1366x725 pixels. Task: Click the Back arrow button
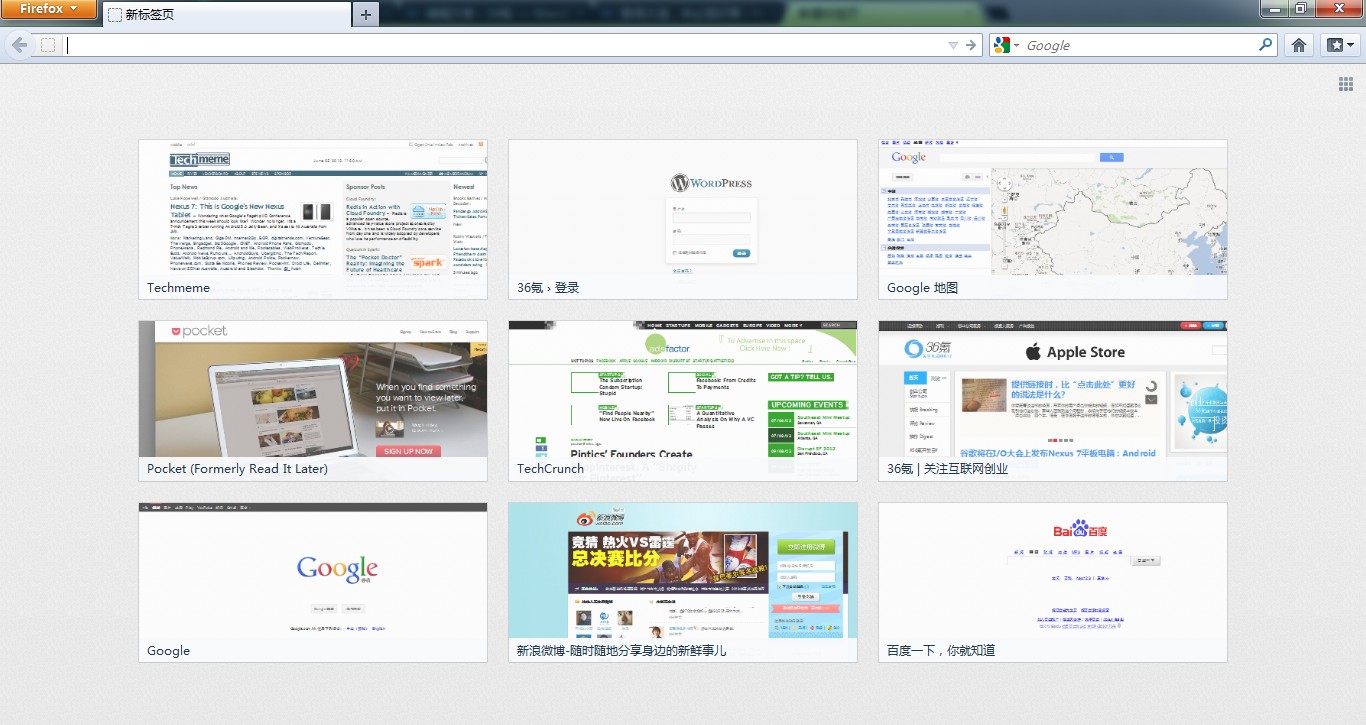click(x=19, y=45)
